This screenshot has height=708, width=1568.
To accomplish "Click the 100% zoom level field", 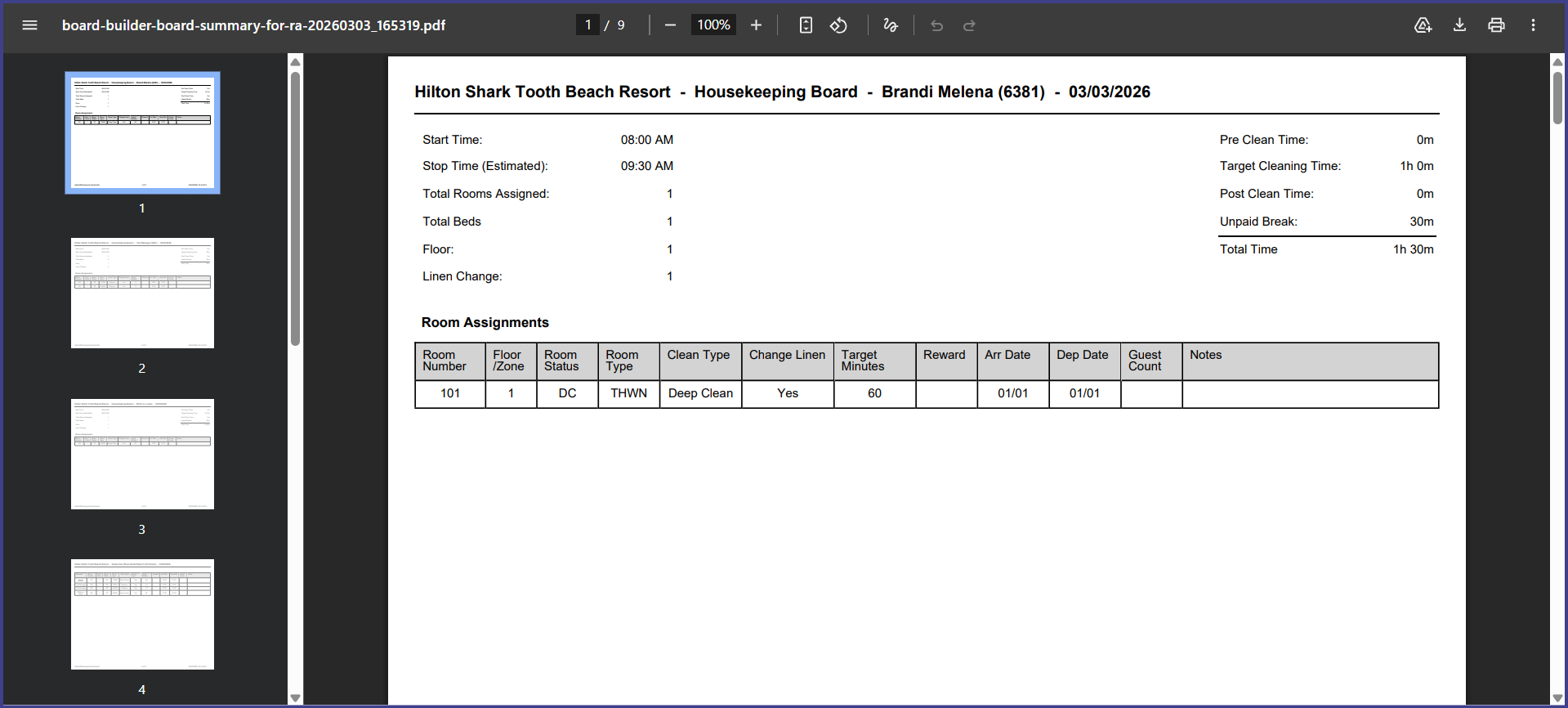I will pos(713,25).
